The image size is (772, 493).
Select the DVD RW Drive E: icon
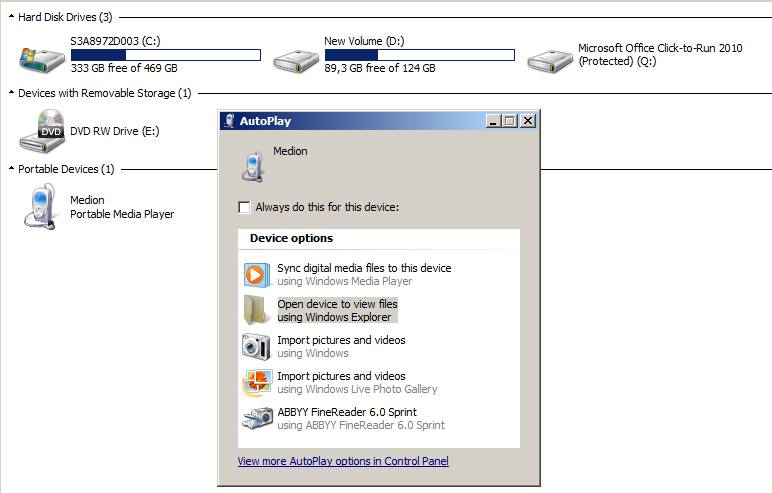point(42,131)
